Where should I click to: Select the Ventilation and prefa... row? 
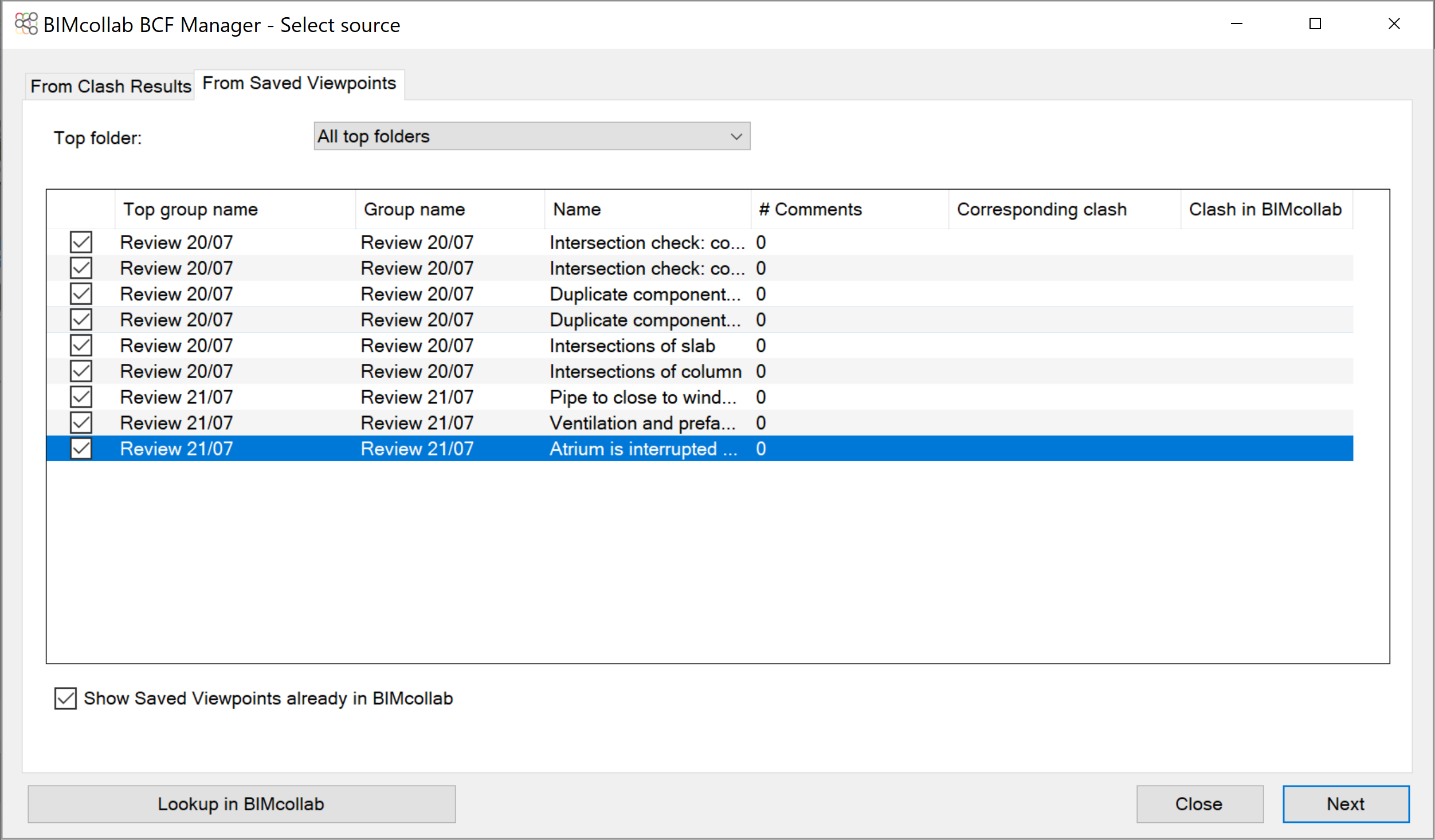[x=700, y=423]
